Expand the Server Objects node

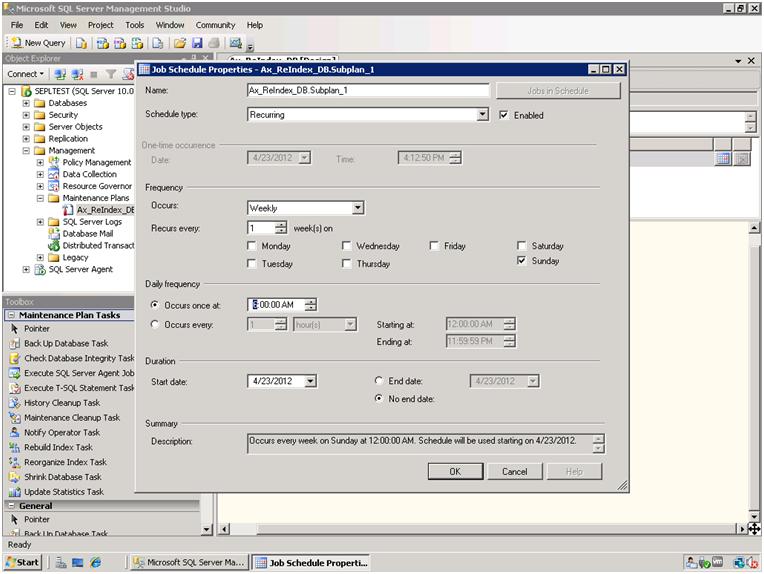click(26, 127)
